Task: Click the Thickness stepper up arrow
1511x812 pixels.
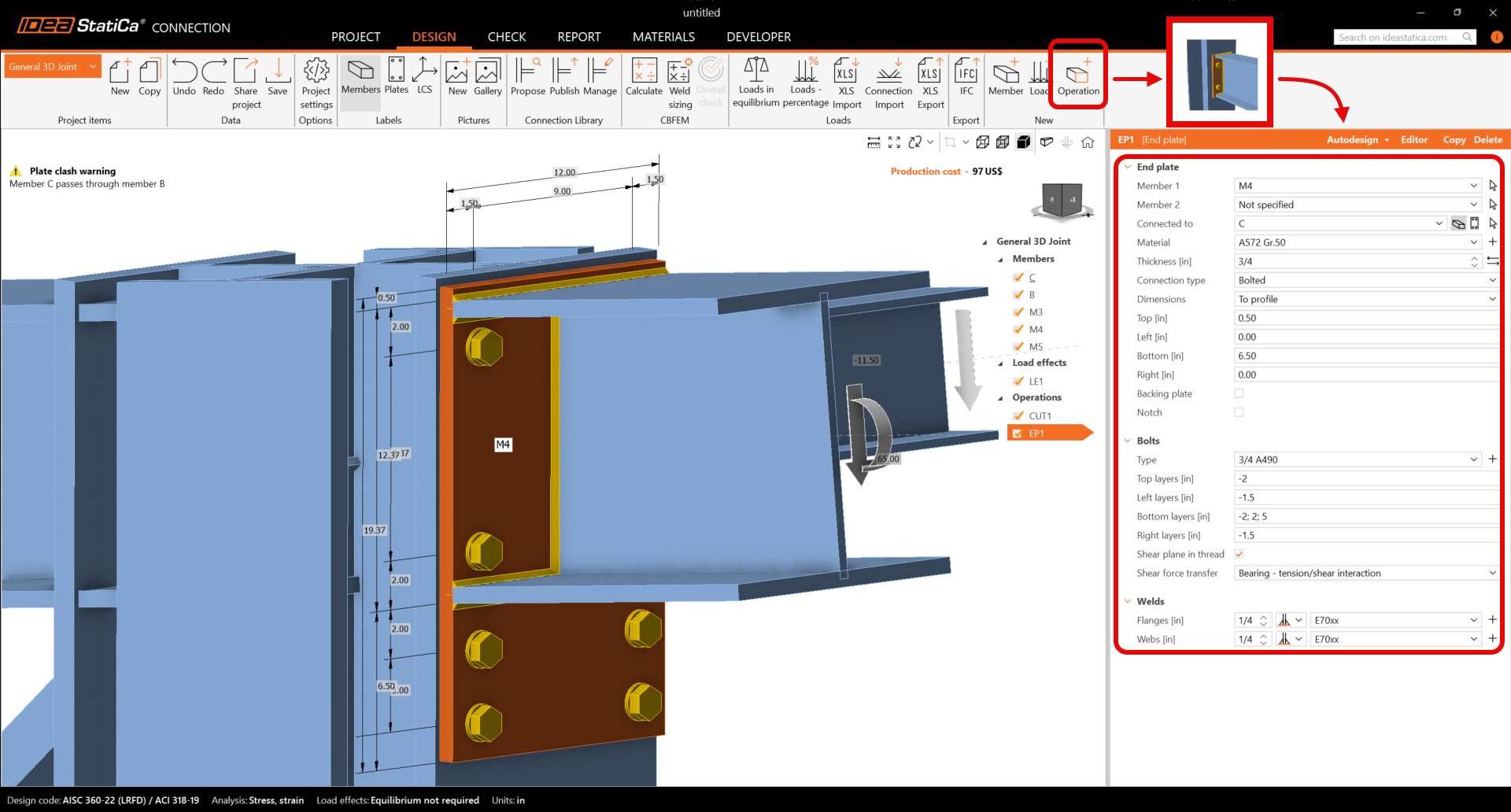Action: pyautogui.click(x=1474, y=258)
